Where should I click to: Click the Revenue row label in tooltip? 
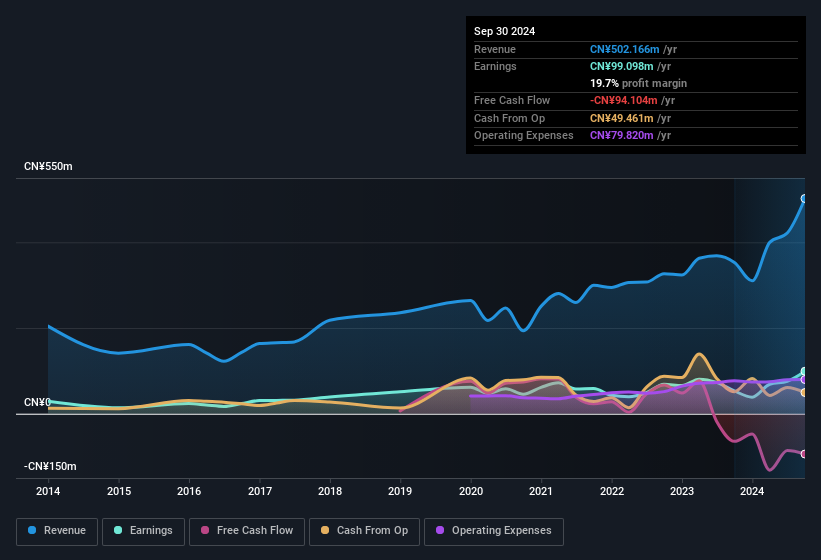tap(495, 49)
